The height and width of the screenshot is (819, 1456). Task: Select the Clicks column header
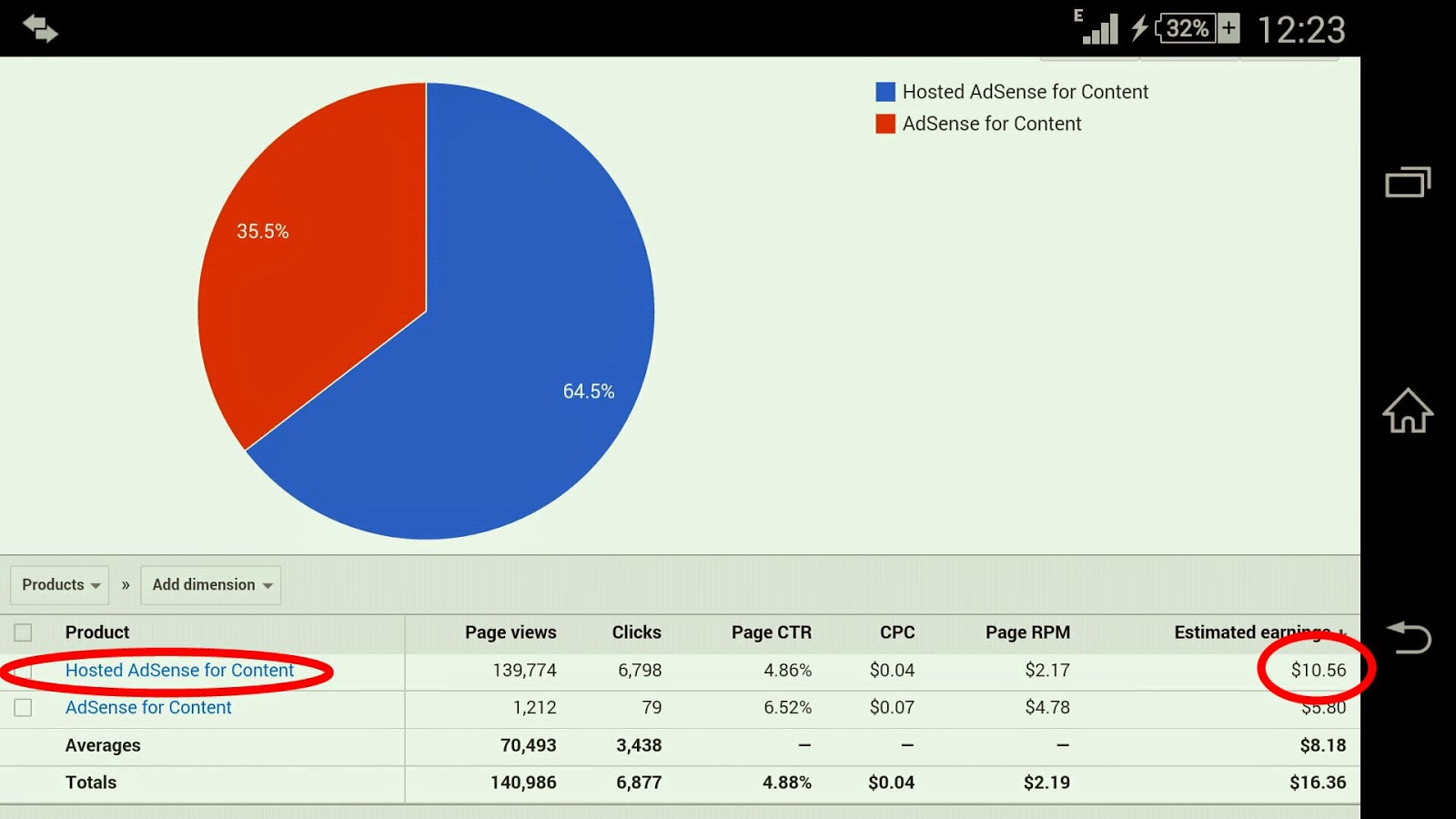[636, 632]
